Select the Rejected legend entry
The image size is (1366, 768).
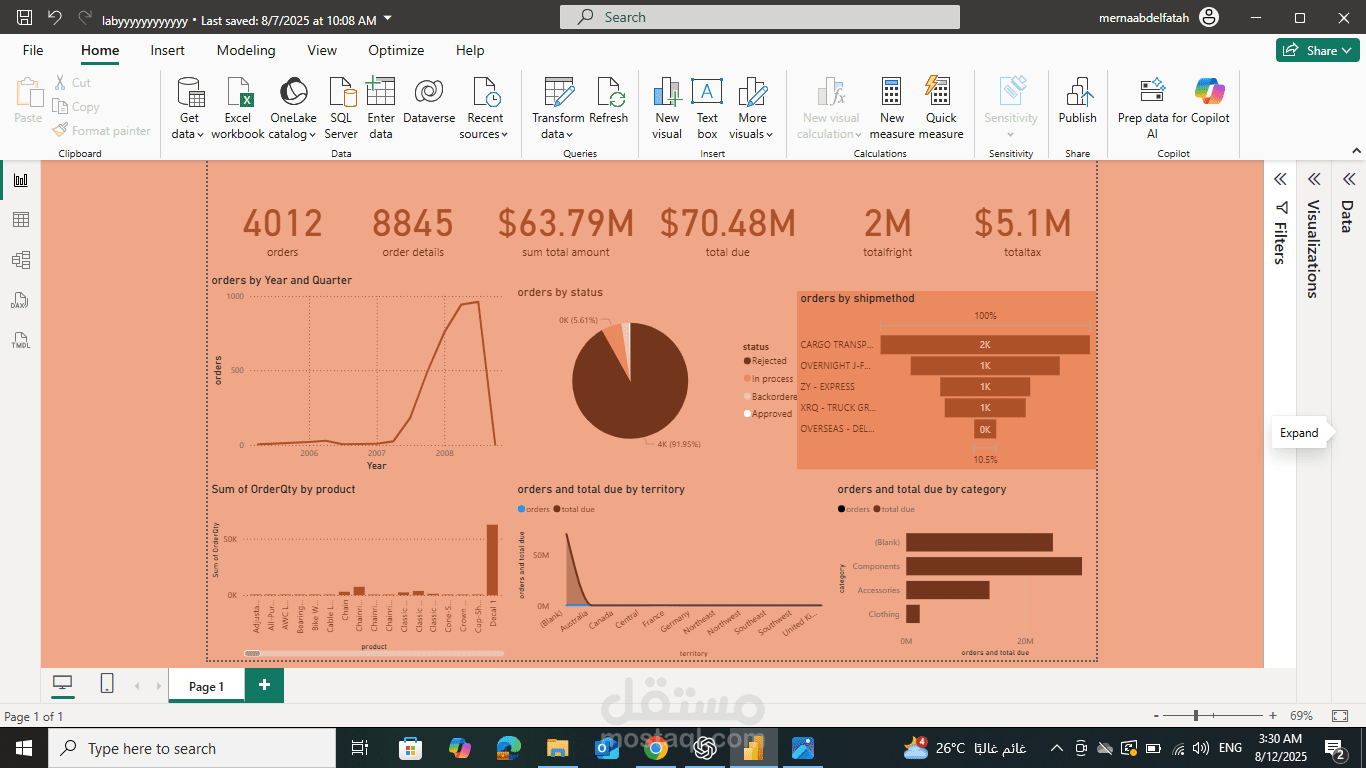point(765,361)
